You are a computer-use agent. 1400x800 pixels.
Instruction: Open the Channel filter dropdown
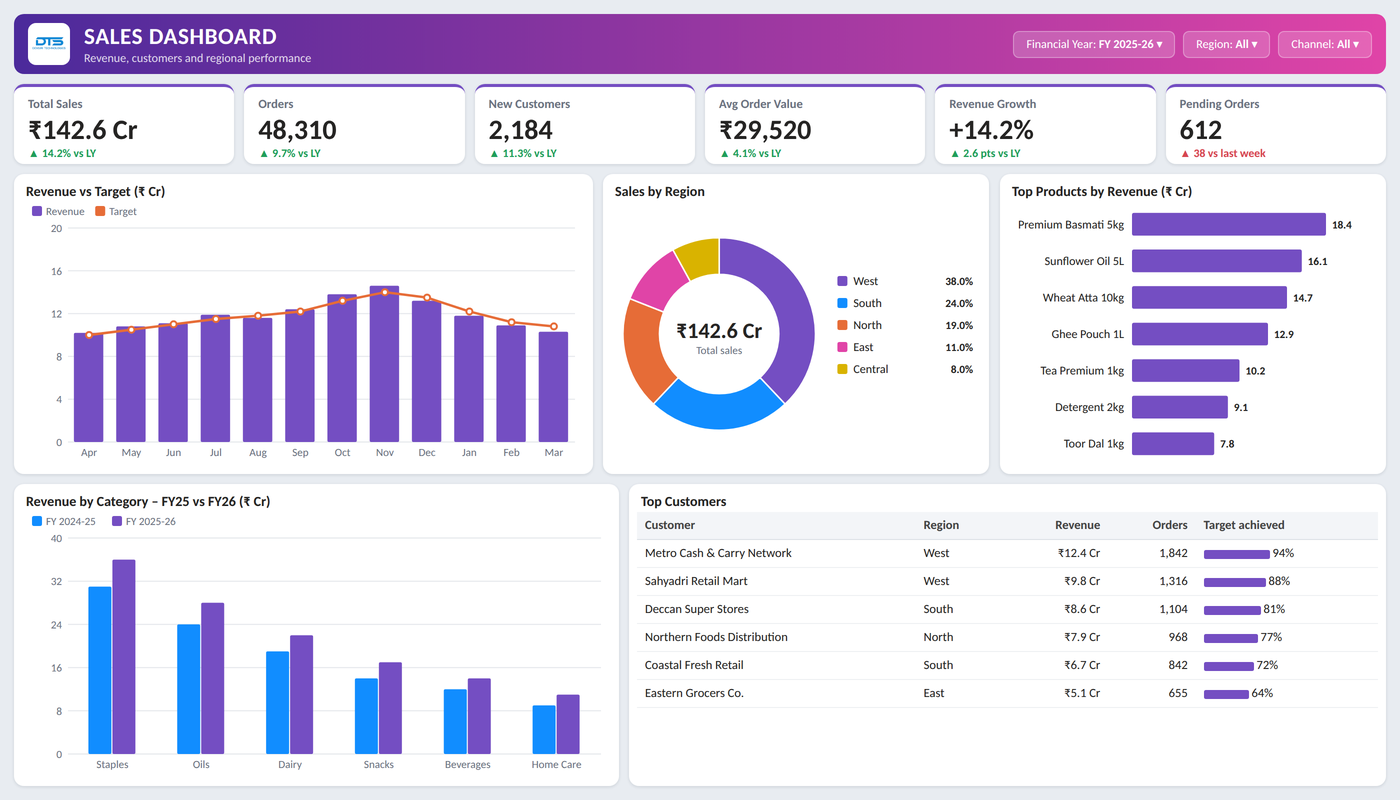1325,44
